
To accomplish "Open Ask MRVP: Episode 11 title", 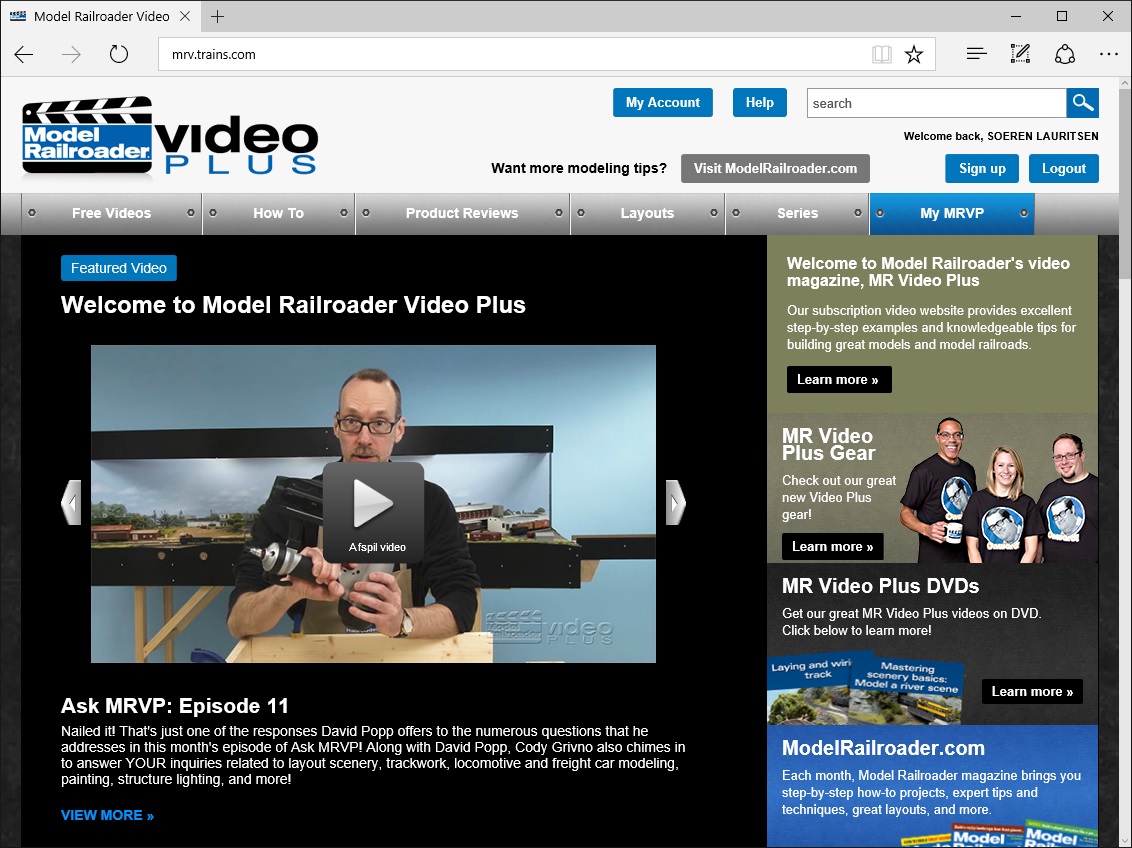I will coord(175,705).
